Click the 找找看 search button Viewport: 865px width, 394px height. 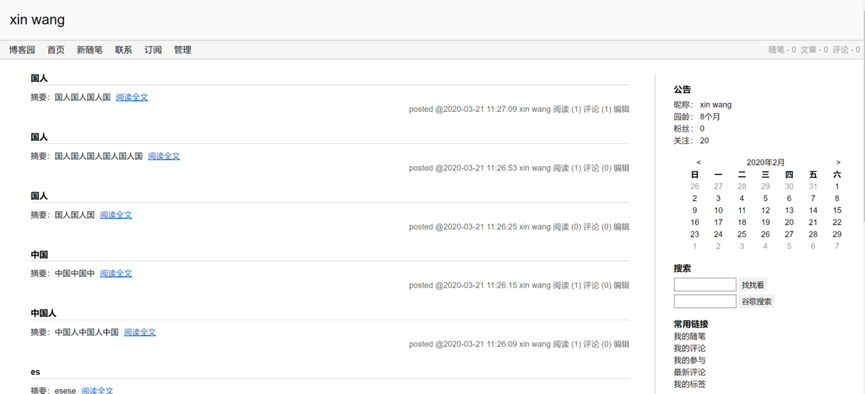click(753, 285)
